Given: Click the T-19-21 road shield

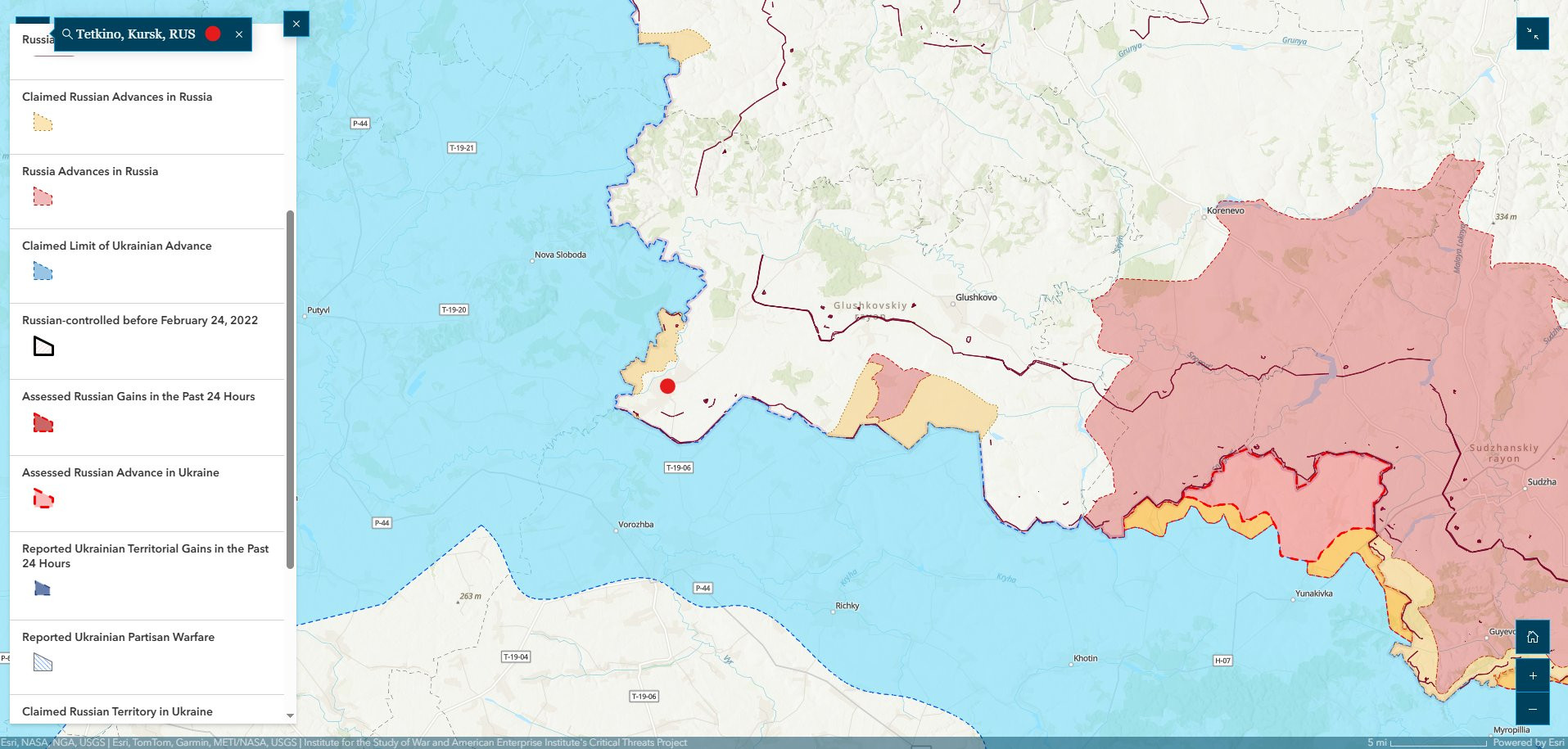Looking at the screenshot, I should [x=462, y=148].
